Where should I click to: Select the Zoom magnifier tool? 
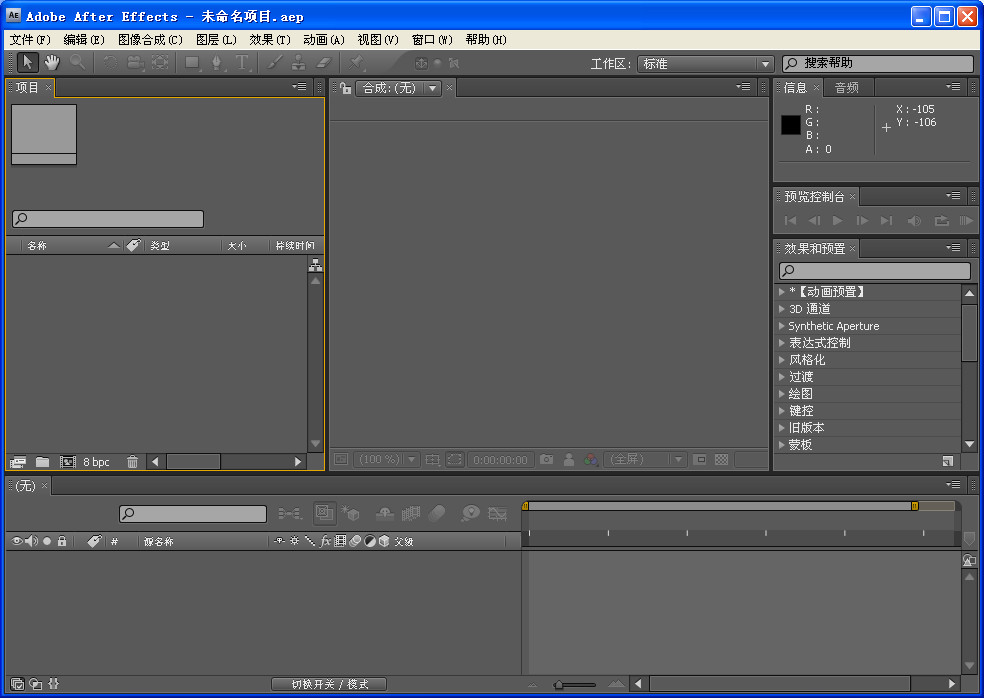point(77,63)
